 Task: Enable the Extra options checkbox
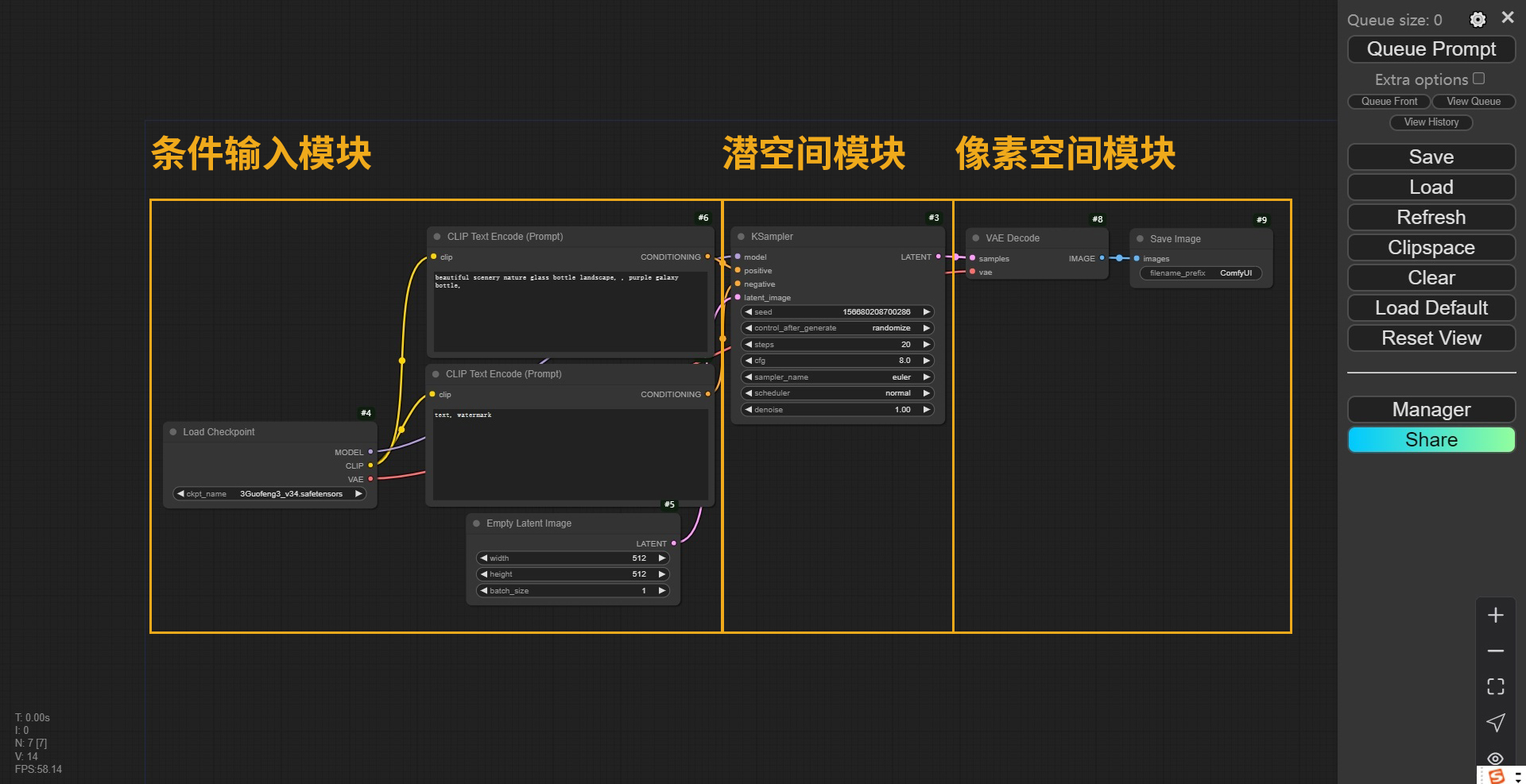(1479, 77)
